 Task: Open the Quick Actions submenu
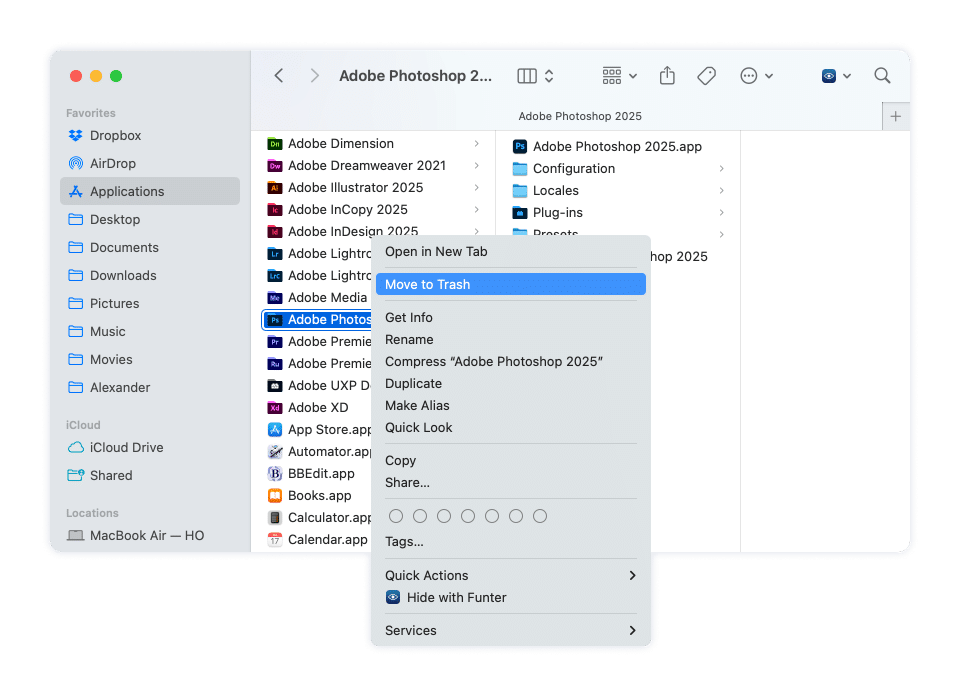511,575
